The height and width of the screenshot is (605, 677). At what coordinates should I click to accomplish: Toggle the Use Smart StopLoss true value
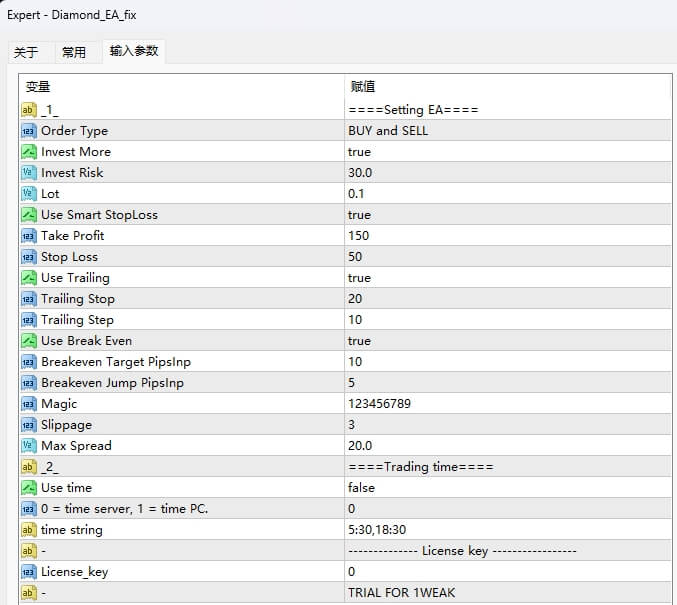[359, 215]
